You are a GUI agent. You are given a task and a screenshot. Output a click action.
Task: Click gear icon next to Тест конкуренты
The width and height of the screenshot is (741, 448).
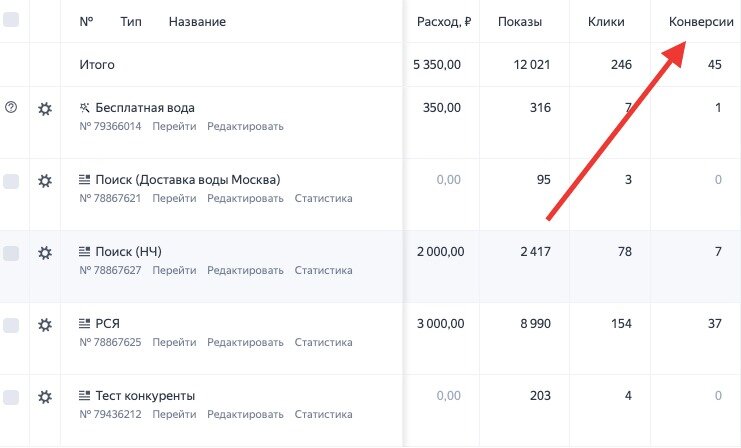[x=44, y=397]
